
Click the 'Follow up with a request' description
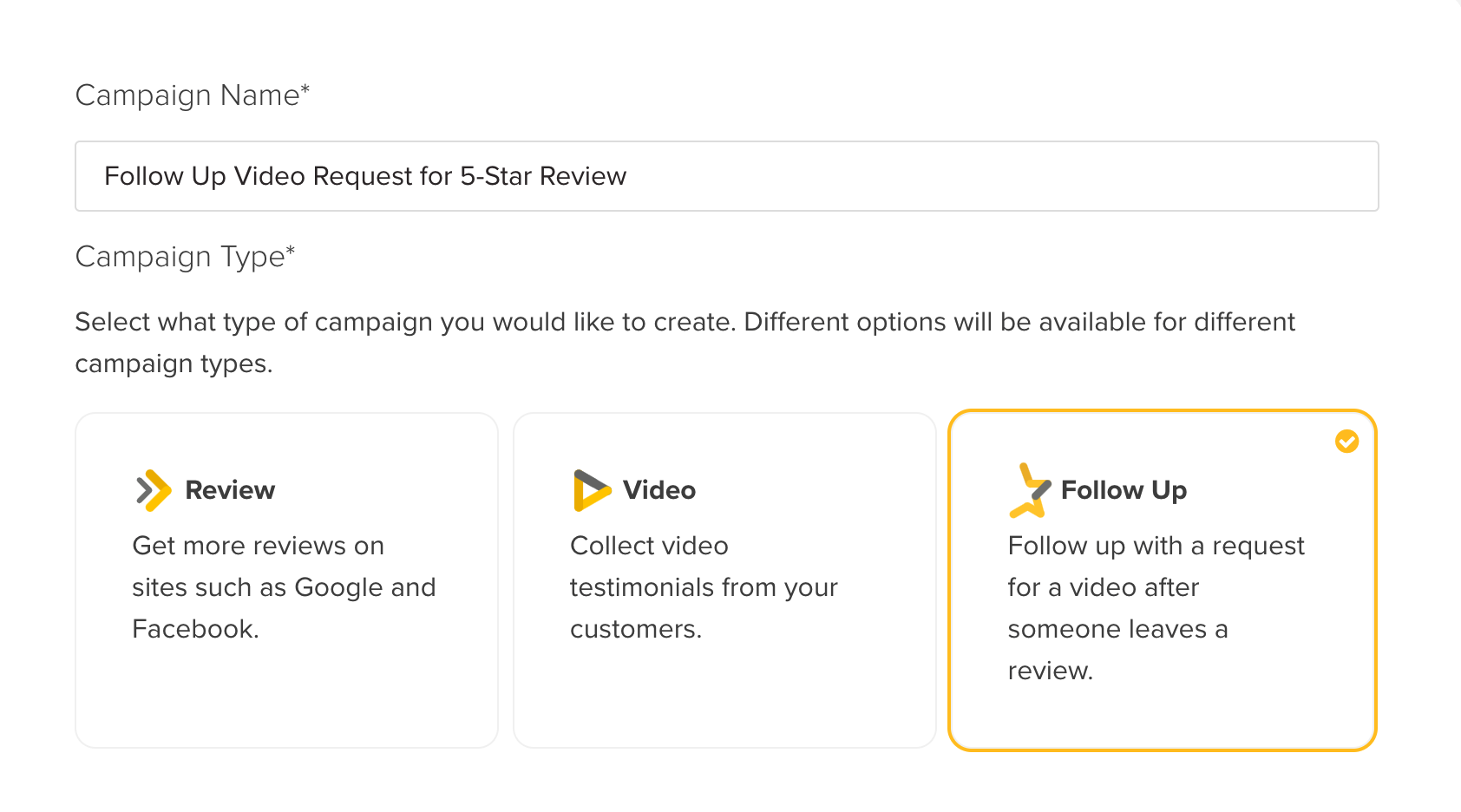pos(1156,608)
